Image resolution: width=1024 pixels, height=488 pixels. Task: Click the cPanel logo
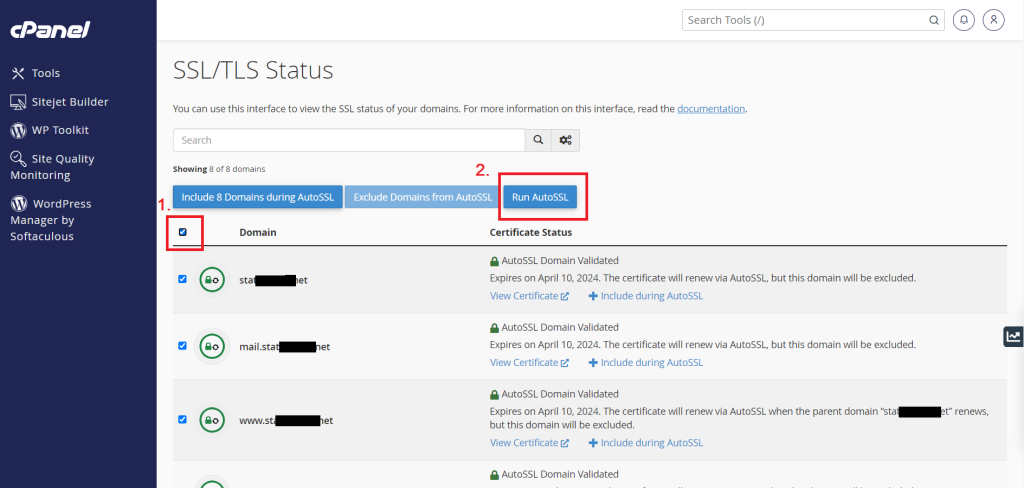click(50, 30)
